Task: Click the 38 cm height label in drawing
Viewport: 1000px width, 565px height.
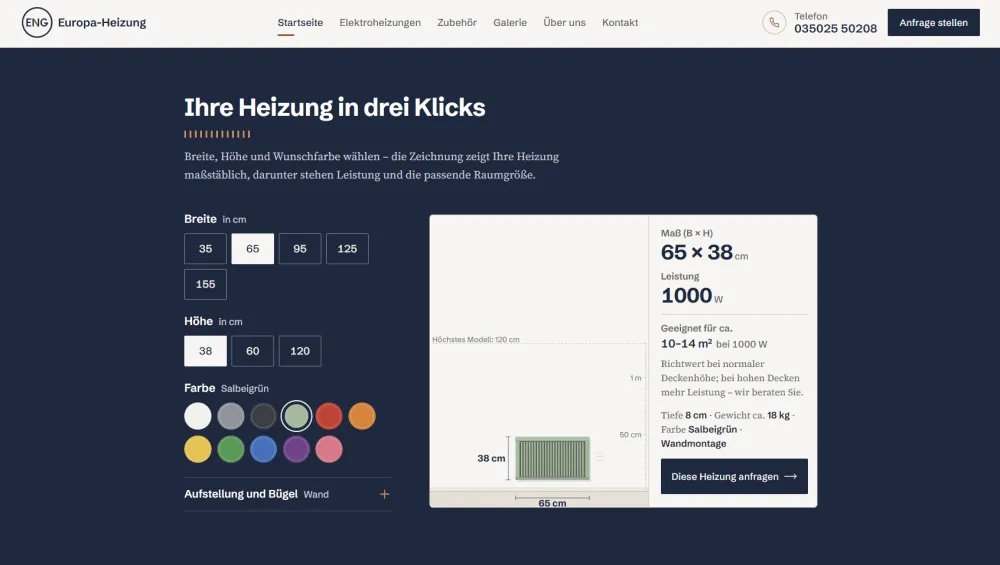Action: (x=491, y=459)
